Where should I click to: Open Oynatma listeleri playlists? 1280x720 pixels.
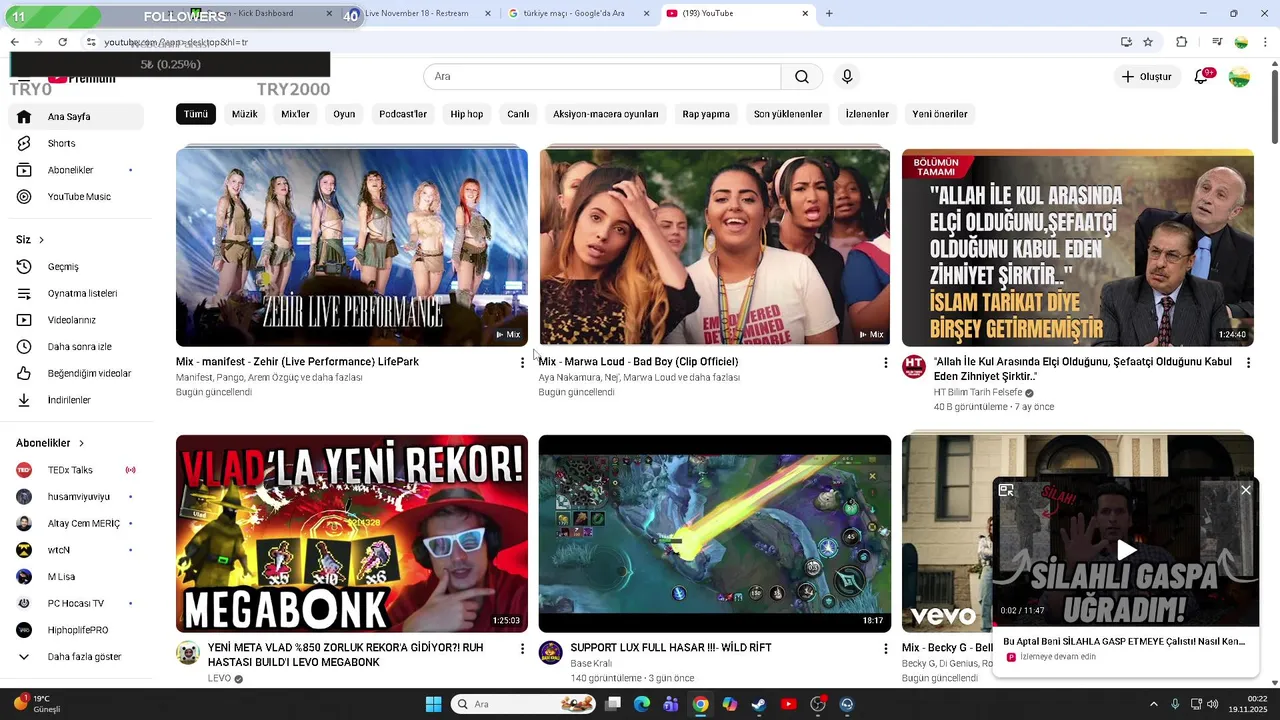click(82, 294)
